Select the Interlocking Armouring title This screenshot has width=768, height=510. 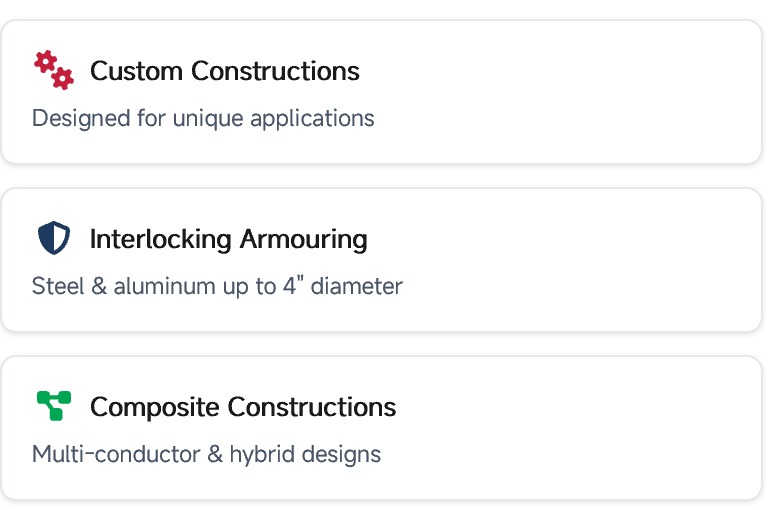(x=228, y=239)
